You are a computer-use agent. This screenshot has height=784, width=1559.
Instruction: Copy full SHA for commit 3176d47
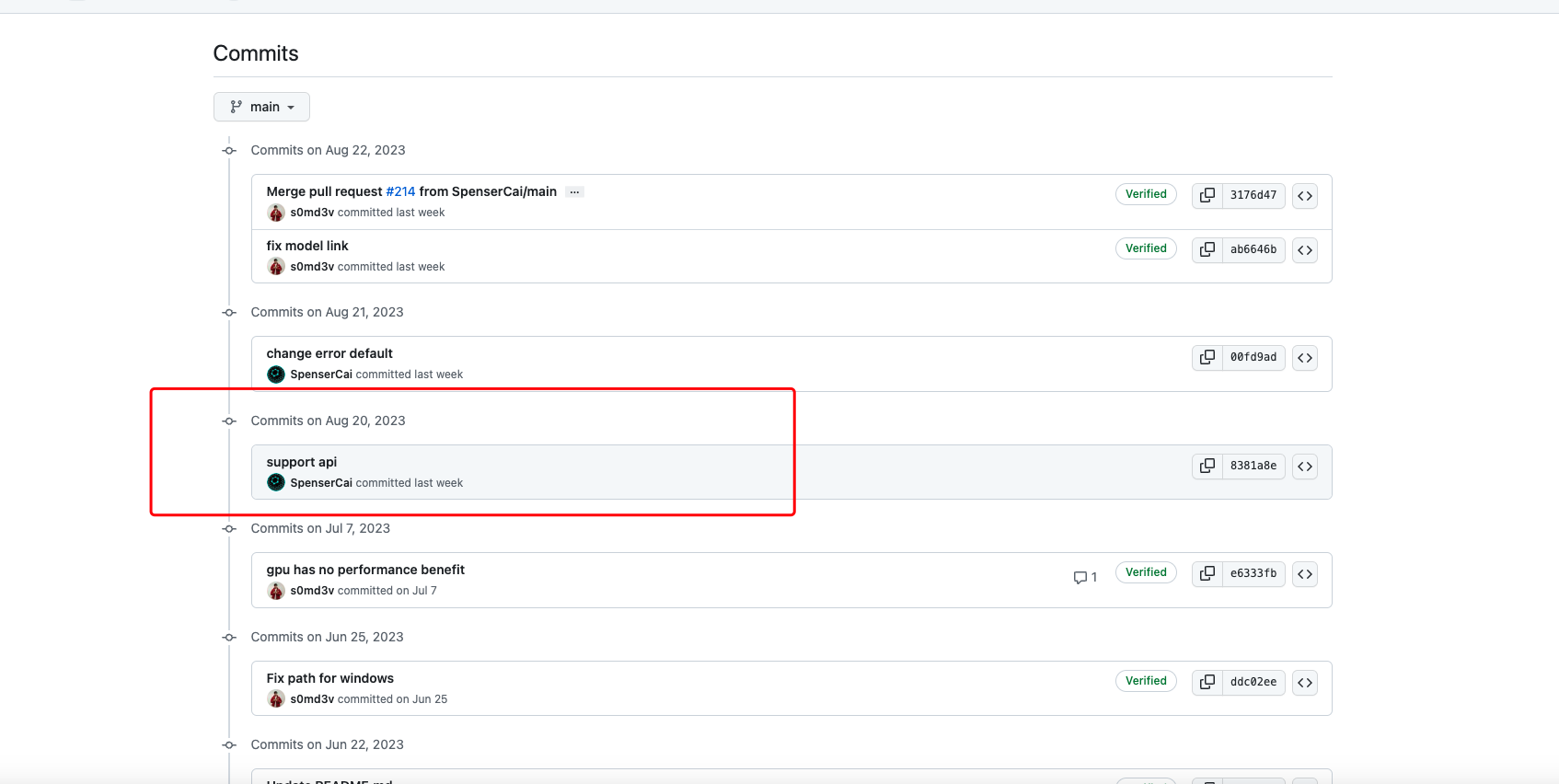click(1207, 195)
